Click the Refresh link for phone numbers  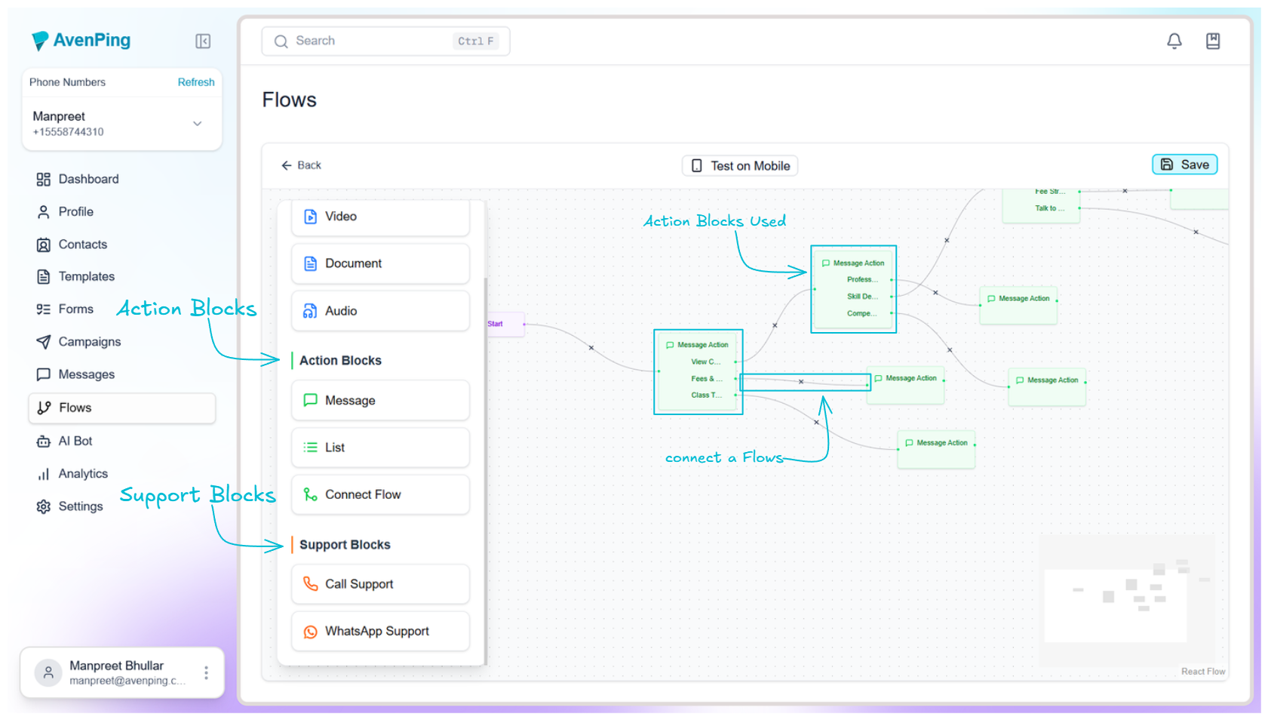tap(196, 82)
